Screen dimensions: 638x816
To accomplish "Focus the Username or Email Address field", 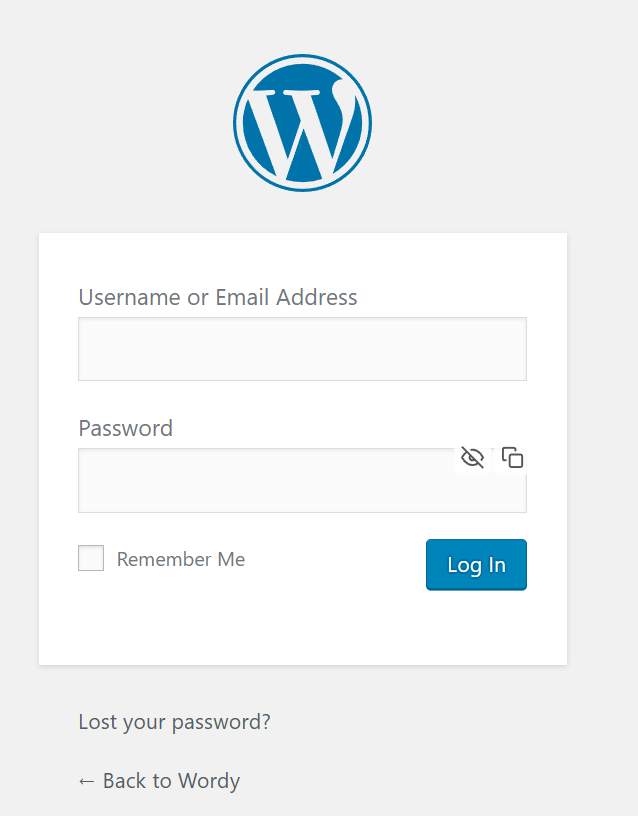I will [x=302, y=349].
